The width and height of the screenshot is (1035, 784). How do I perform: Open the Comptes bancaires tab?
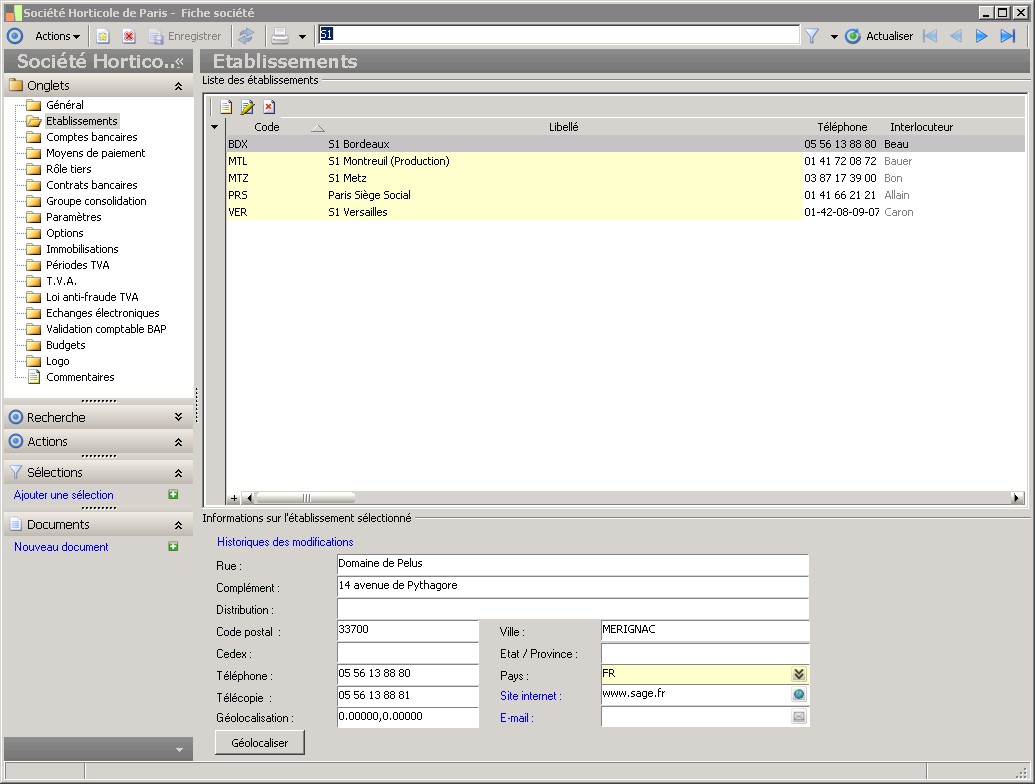[x=91, y=137]
